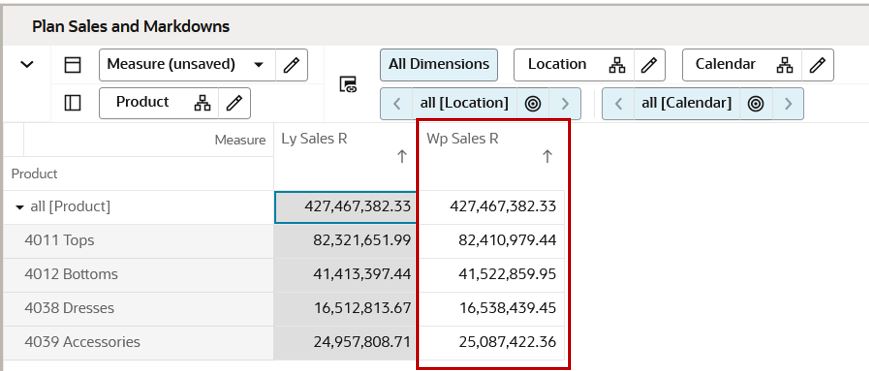Toggle the All Dimensions button
The image size is (869, 371).
pyautogui.click(x=438, y=64)
